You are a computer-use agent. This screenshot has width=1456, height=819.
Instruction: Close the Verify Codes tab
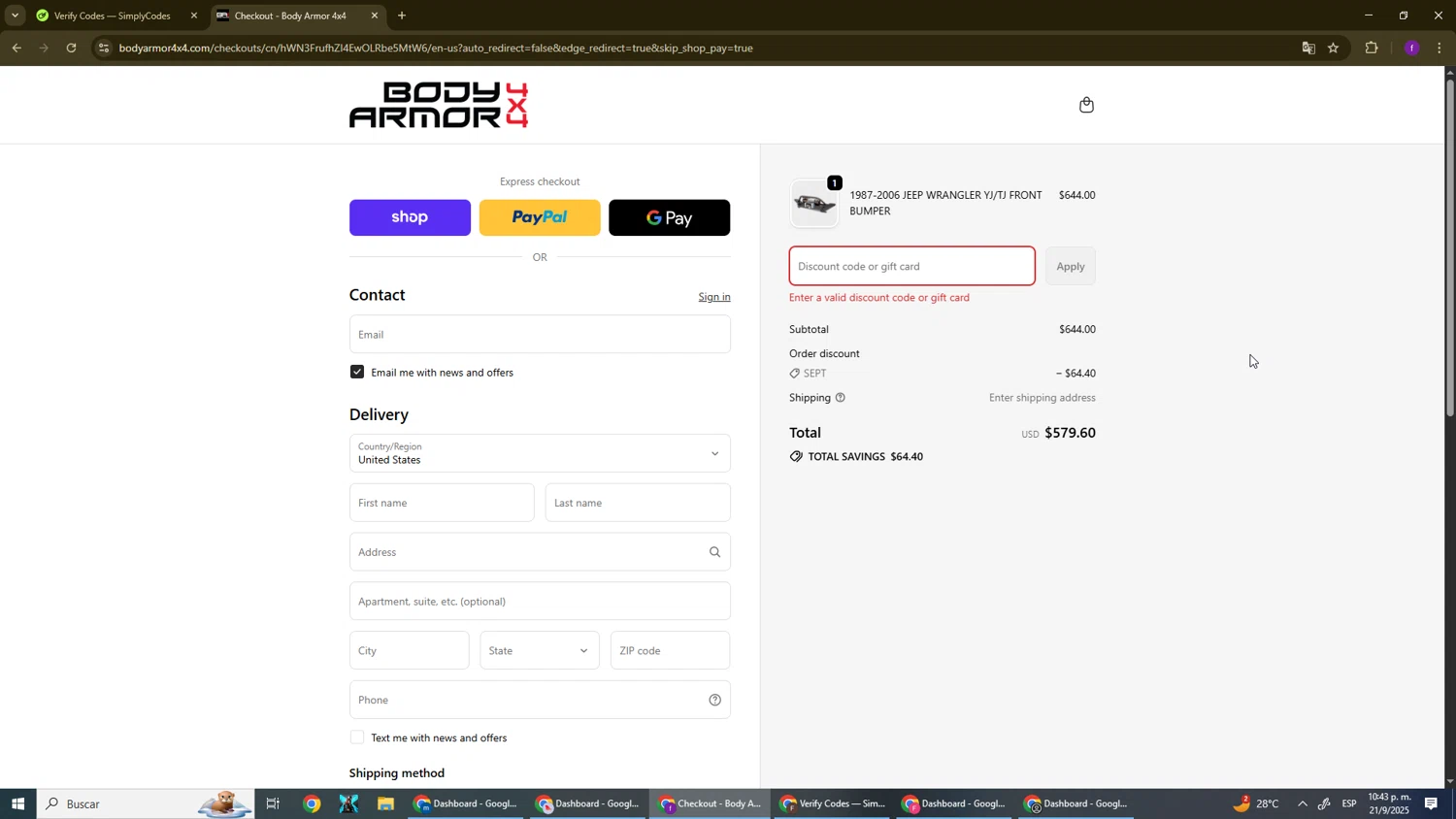point(194,16)
